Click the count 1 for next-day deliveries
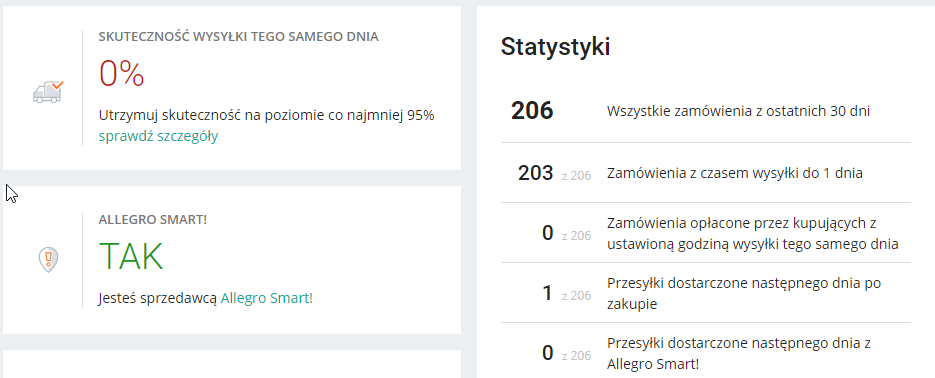This screenshot has height=378, width=935. (547, 293)
